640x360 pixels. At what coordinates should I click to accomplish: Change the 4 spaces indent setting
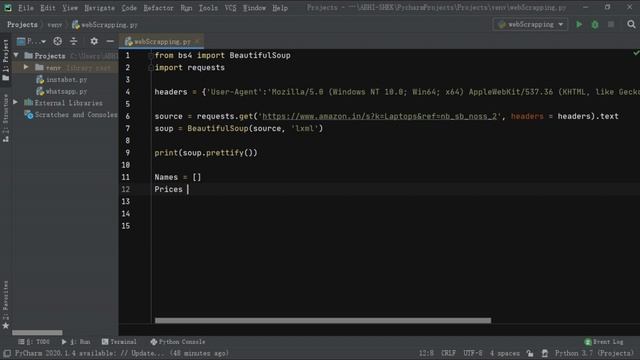pos(505,353)
